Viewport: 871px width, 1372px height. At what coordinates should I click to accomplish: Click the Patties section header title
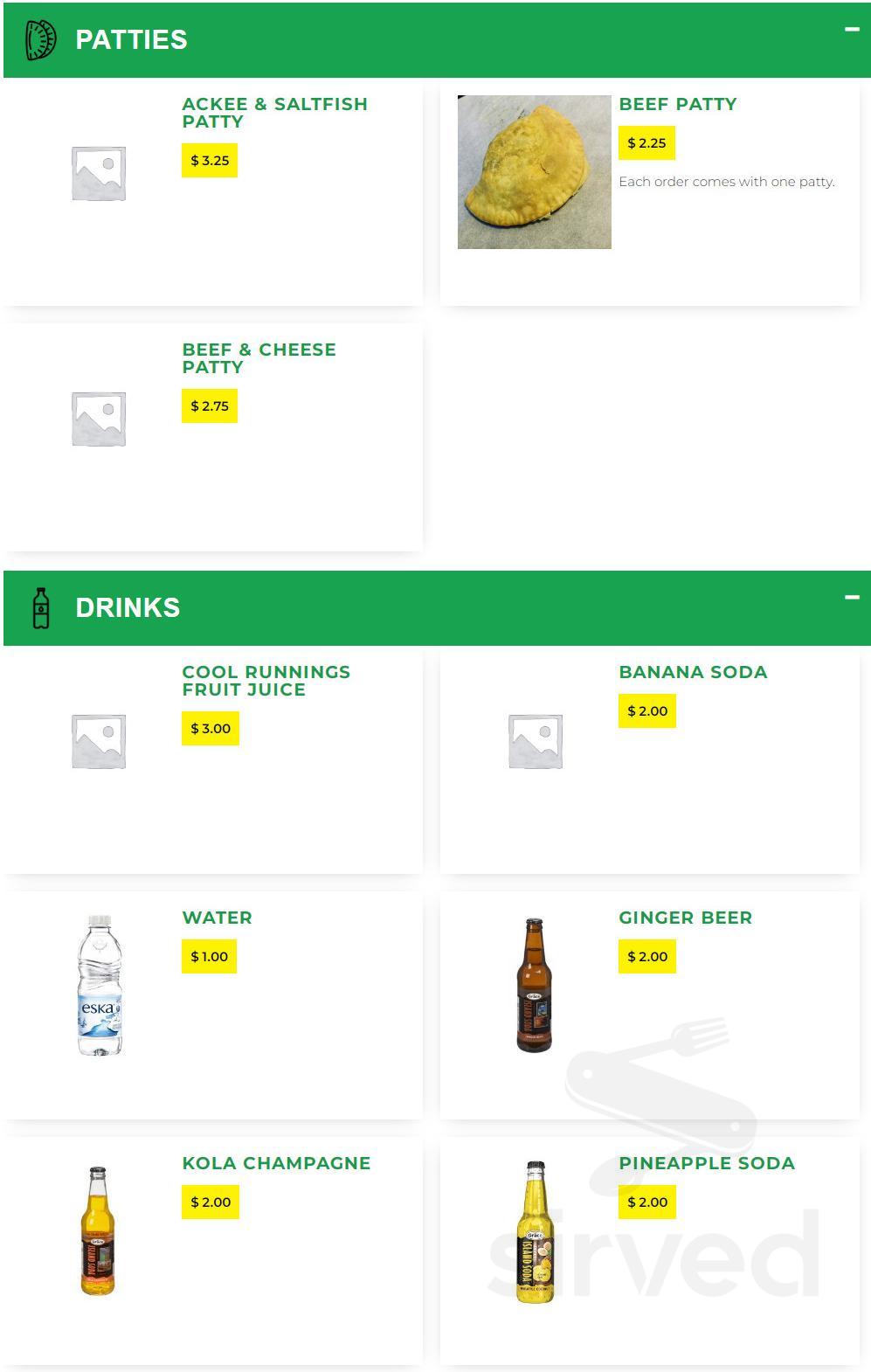tap(131, 40)
